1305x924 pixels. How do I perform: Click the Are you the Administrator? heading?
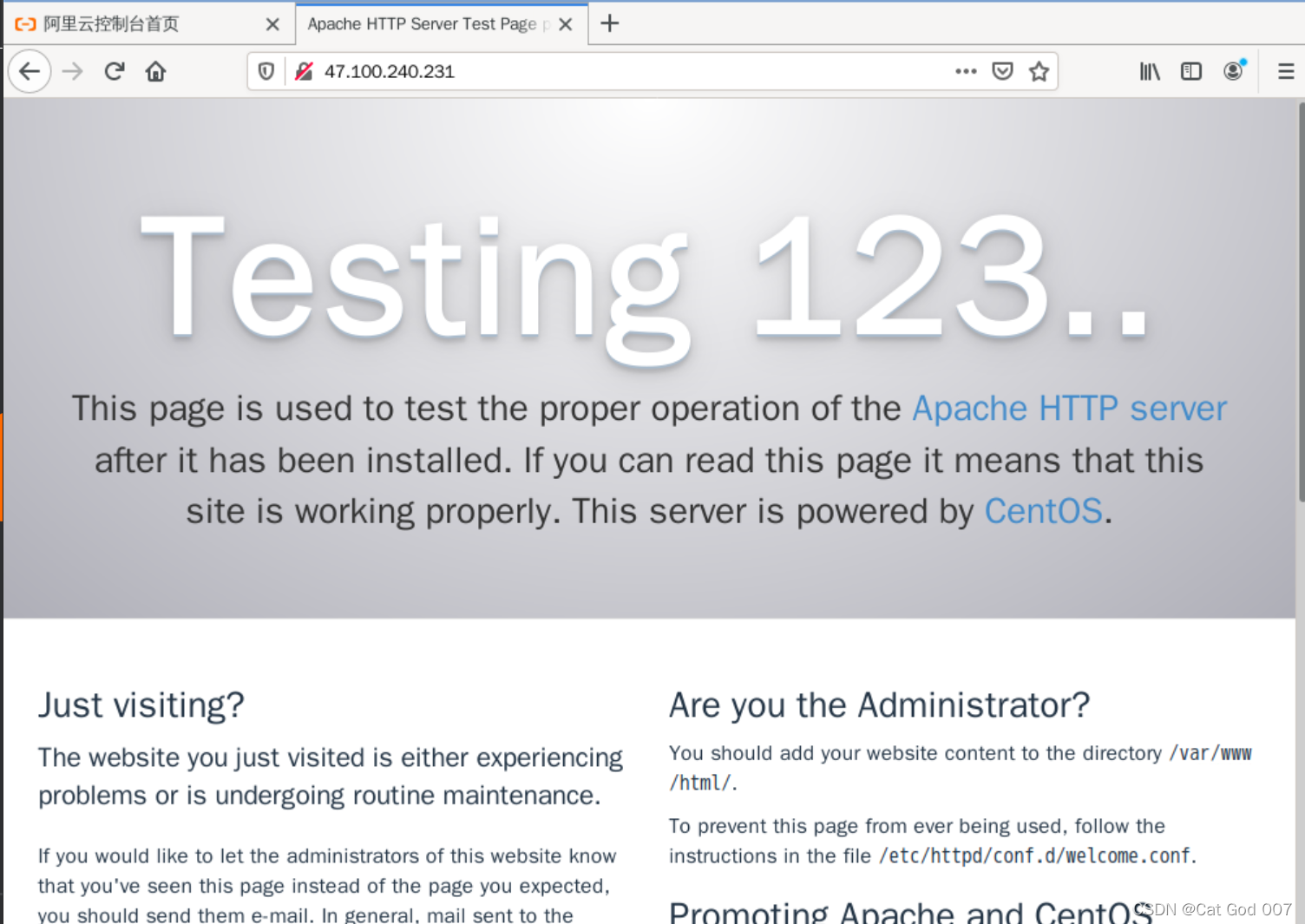tap(879, 705)
